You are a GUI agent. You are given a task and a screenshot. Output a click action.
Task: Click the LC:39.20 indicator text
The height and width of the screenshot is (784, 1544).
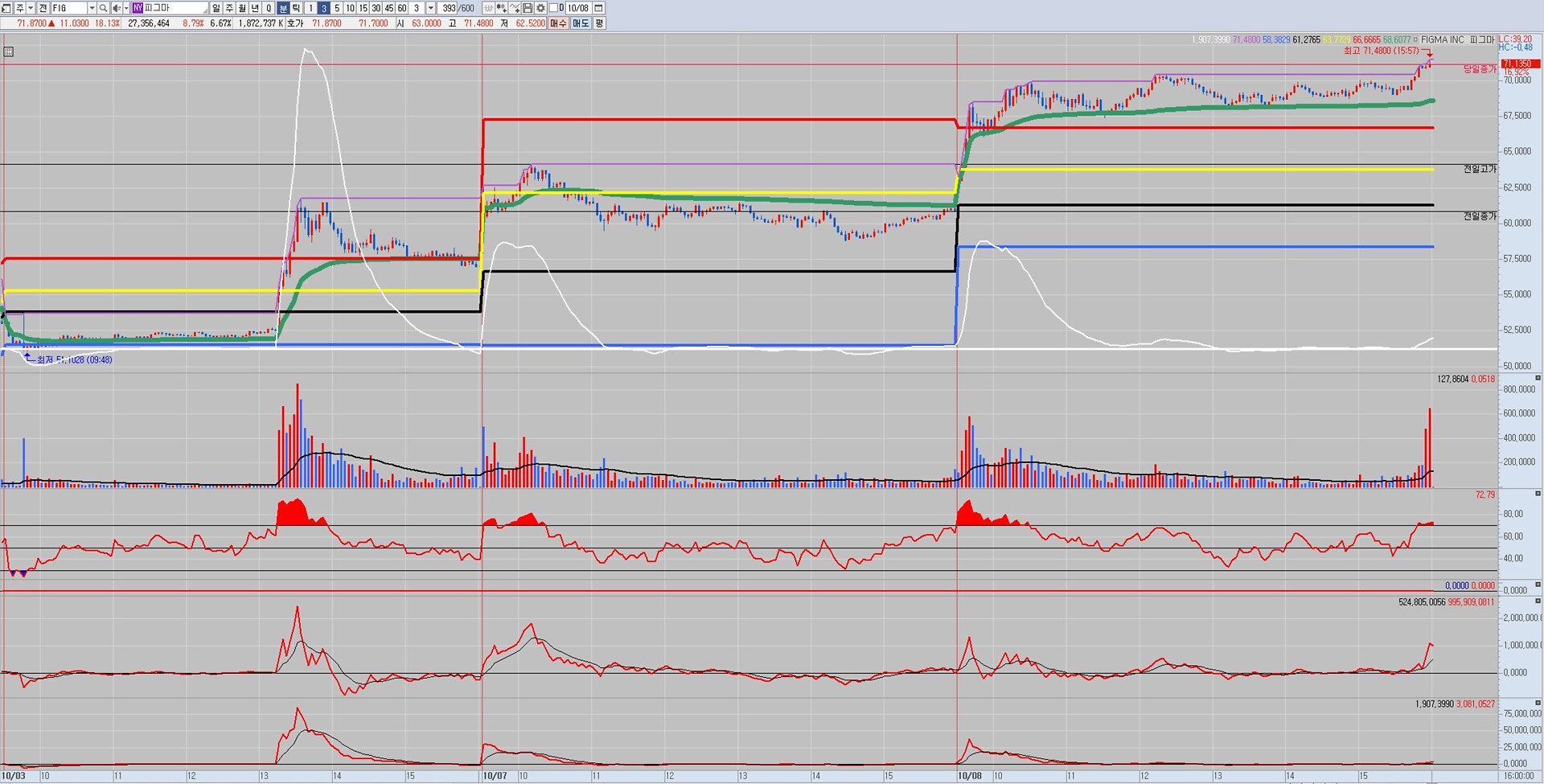(1516, 39)
